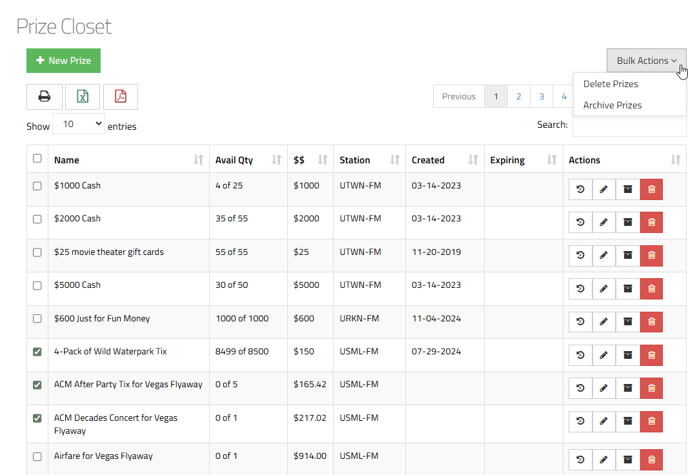Screen dimensions: 688x475
Task: Uncheck the ACM After Party Tix checkbox
Action: pos(38,385)
